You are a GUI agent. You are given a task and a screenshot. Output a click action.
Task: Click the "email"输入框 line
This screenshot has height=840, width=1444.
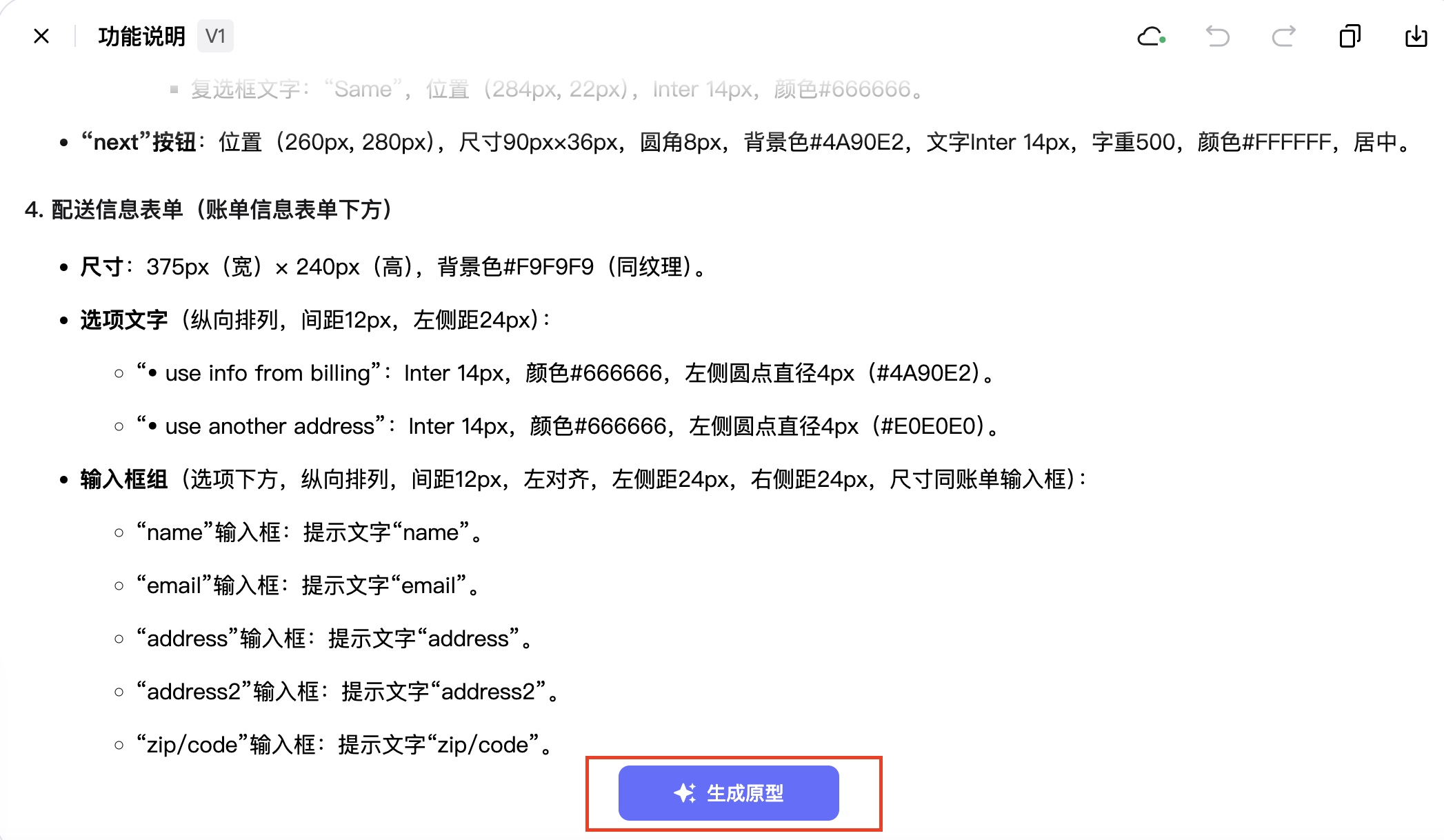coord(310,586)
